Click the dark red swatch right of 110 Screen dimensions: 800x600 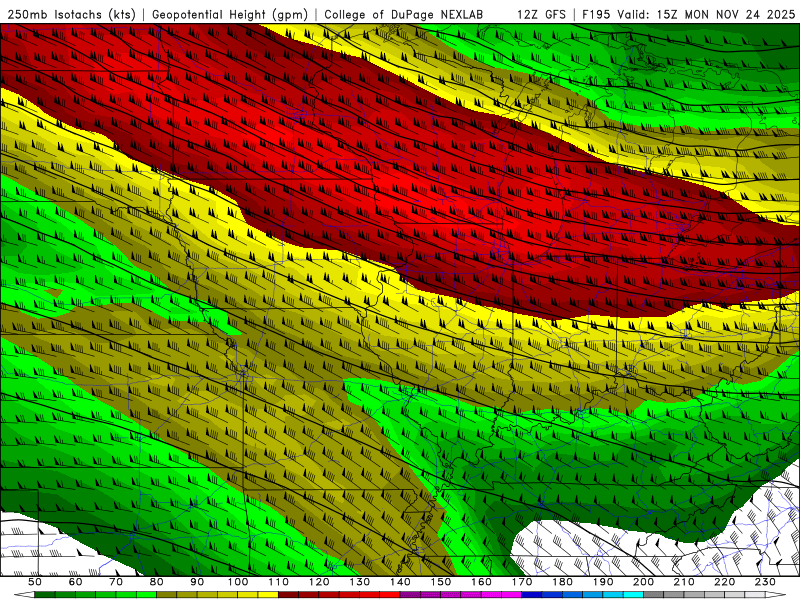[x=288, y=595]
